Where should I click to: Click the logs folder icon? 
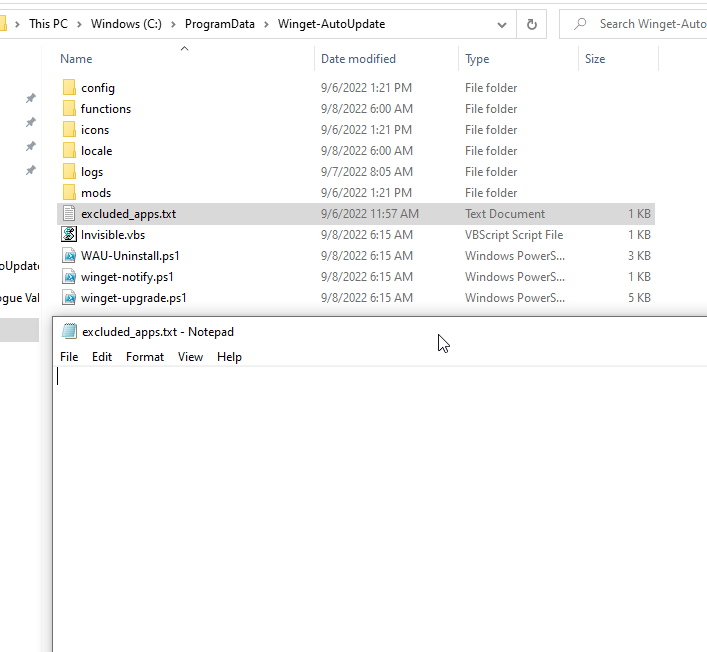pos(69,172)
